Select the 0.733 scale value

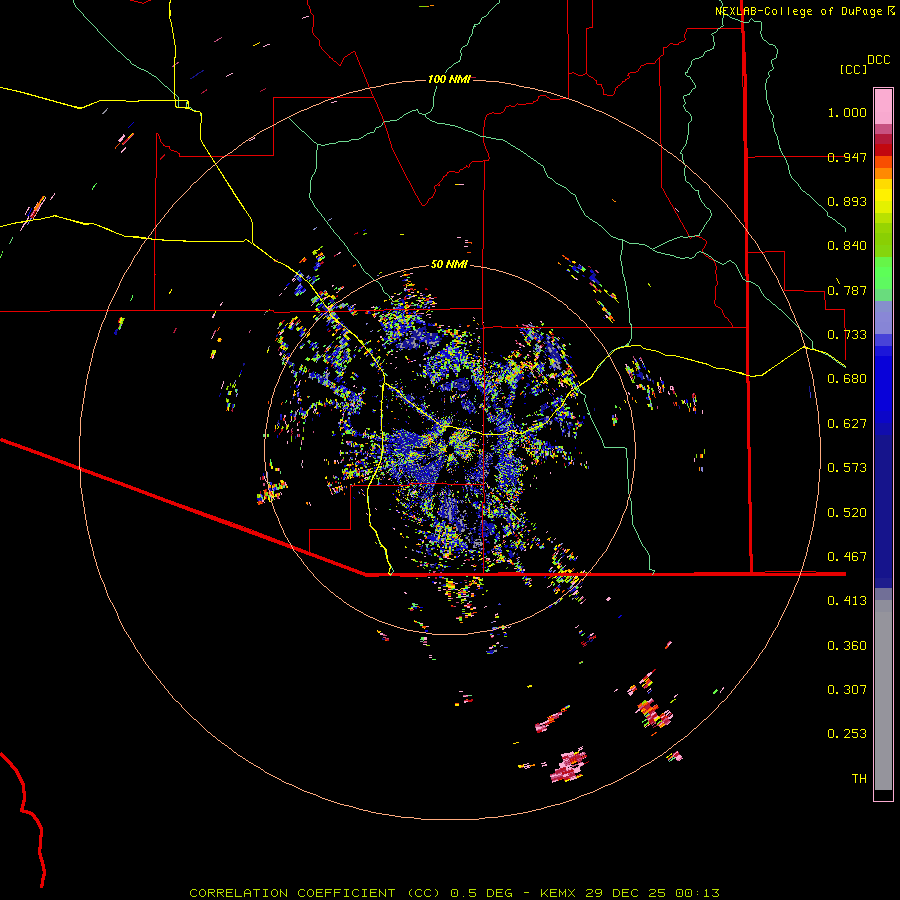pyautogui.click(x=847, y=335)
